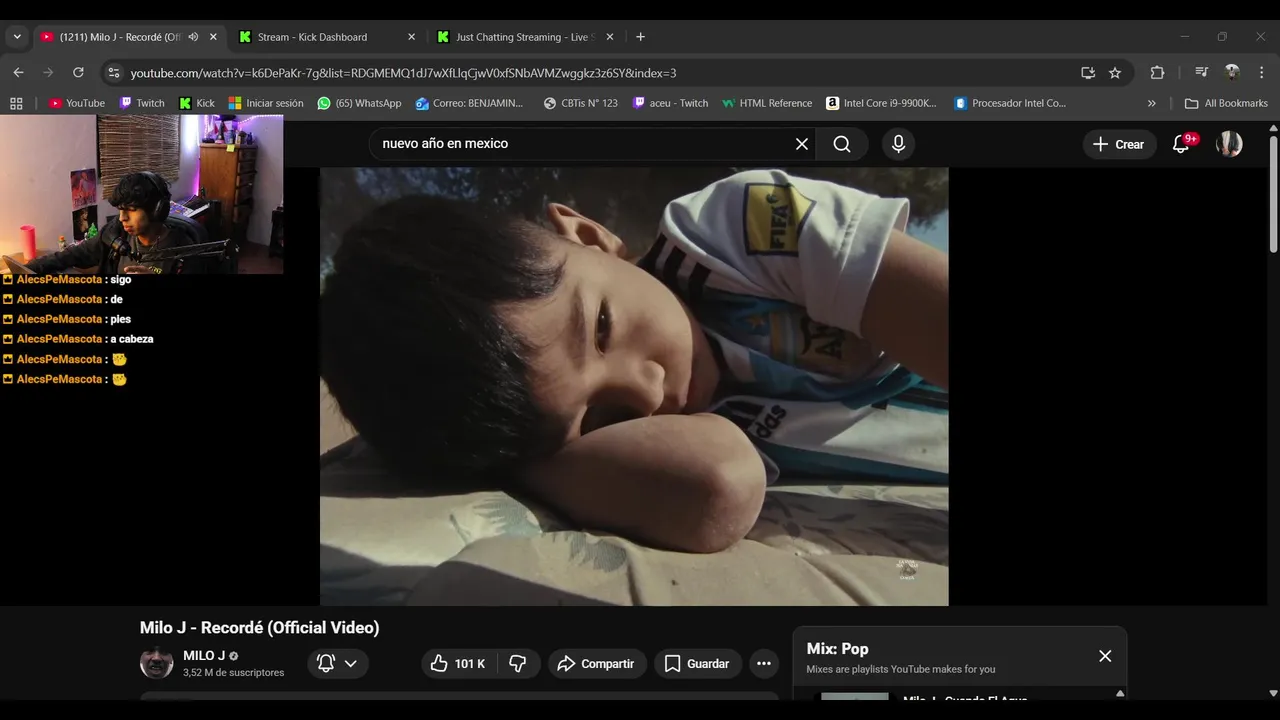This screenshot has width=1280, height=720.
Task: Open All Bookmarks folder
Action: (1226, 103)
